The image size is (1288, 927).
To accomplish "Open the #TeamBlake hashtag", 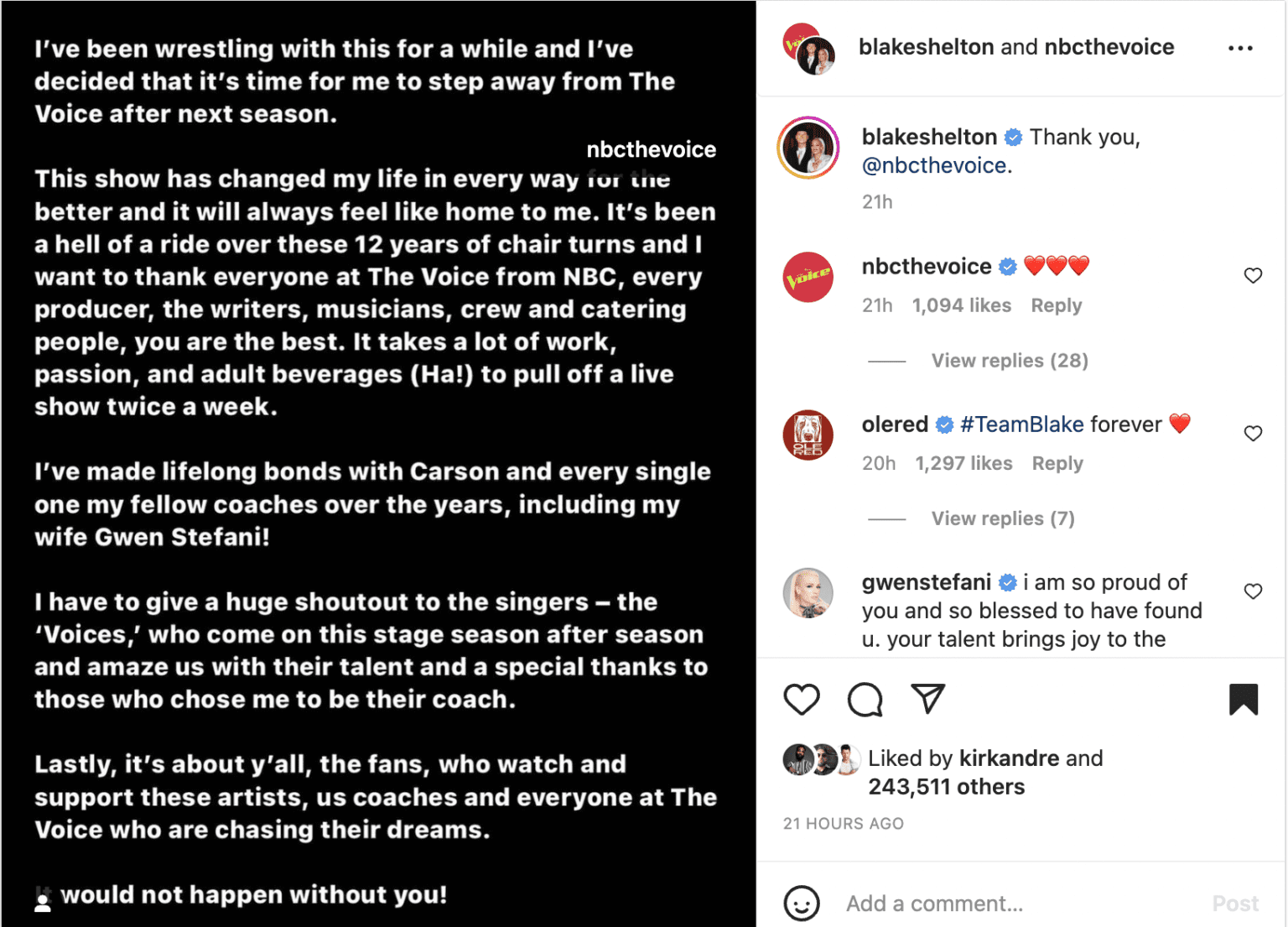I will [x=1021, y=424].
